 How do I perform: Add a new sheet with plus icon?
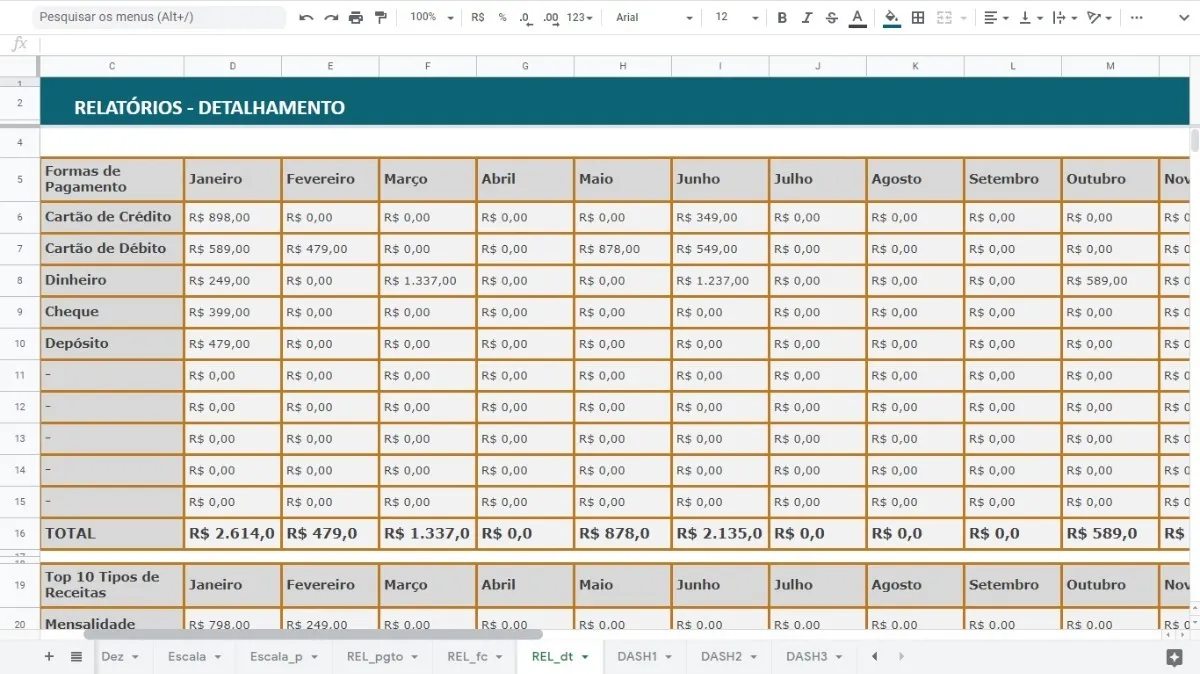coord(49,657)
